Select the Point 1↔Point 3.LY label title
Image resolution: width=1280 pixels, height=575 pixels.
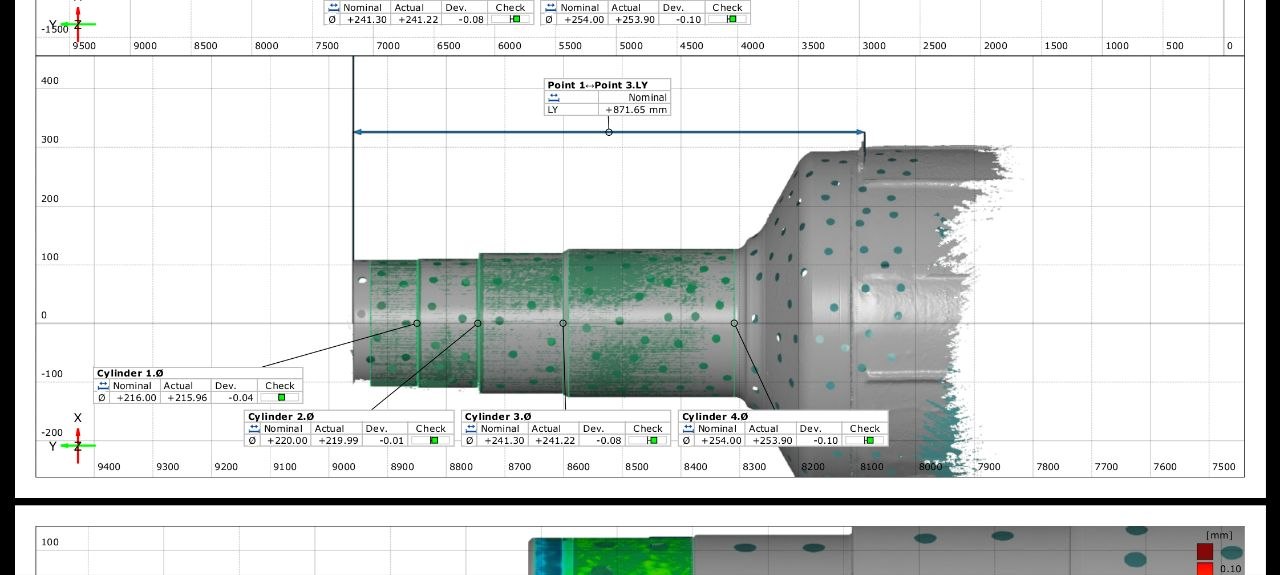[597, 85]
